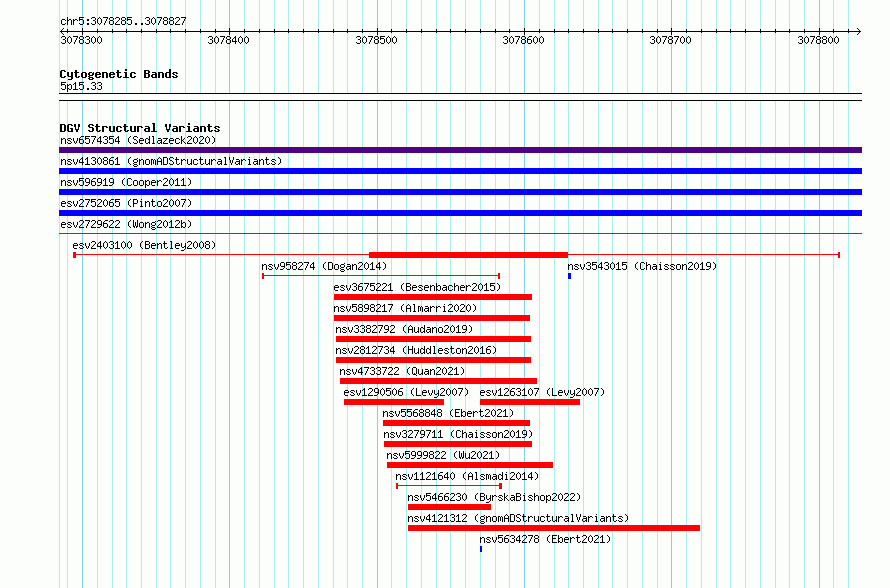Click the nsv958274 (Dogan2014) label

[x=324, y=266]
